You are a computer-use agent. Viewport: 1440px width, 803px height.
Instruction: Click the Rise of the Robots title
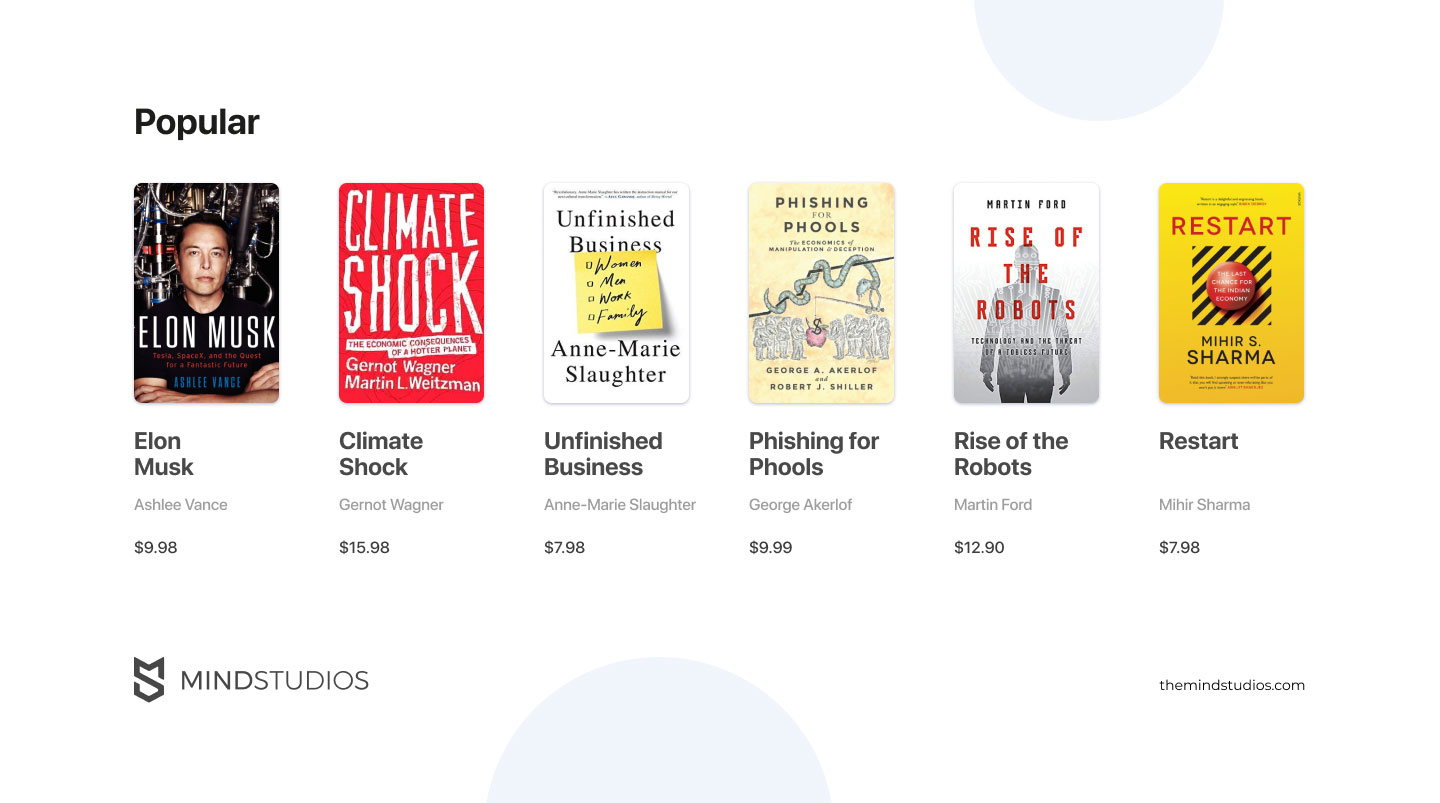point(1010,454)
